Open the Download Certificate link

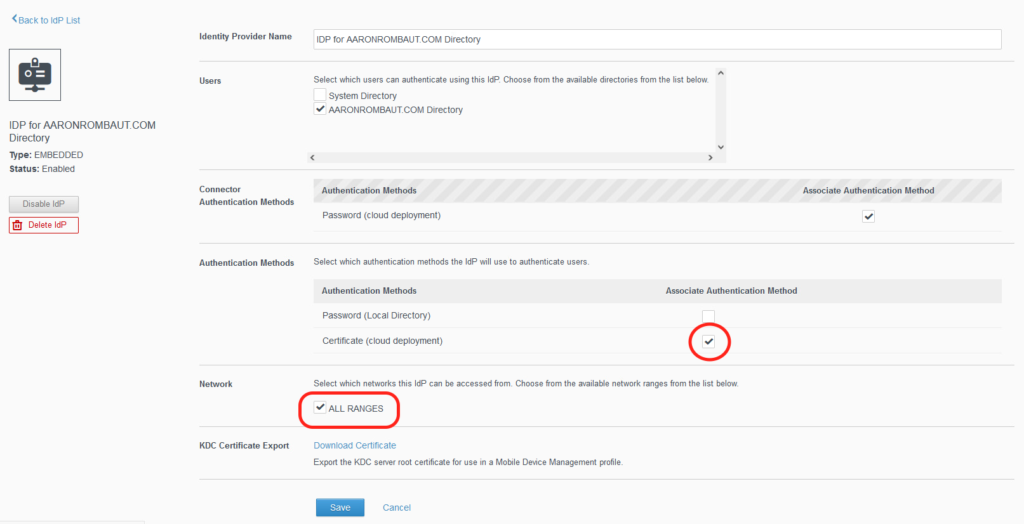pos(354,445)
